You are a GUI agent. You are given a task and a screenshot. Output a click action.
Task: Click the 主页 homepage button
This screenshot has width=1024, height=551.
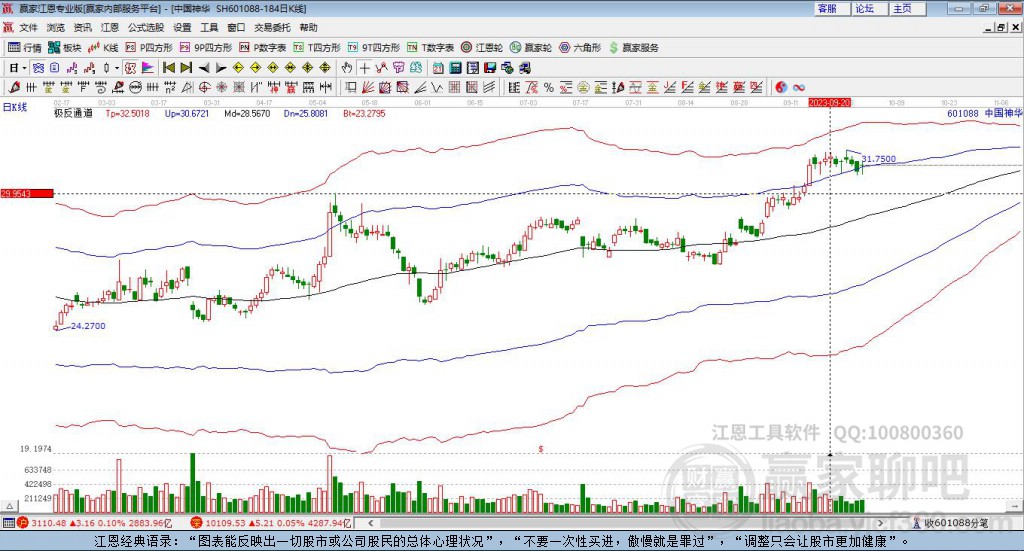point(906,8)
